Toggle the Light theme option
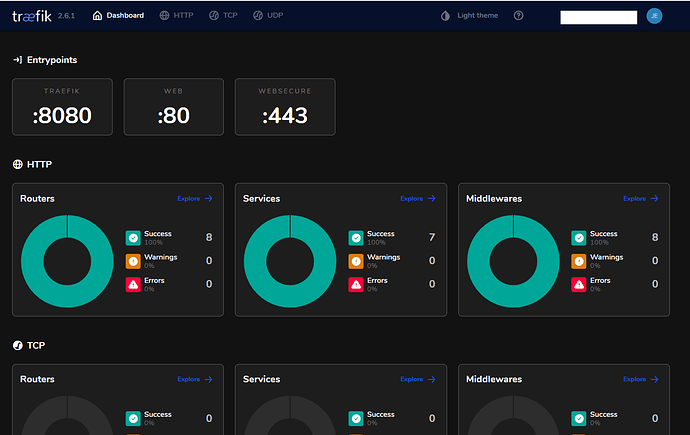 point(477,15)
